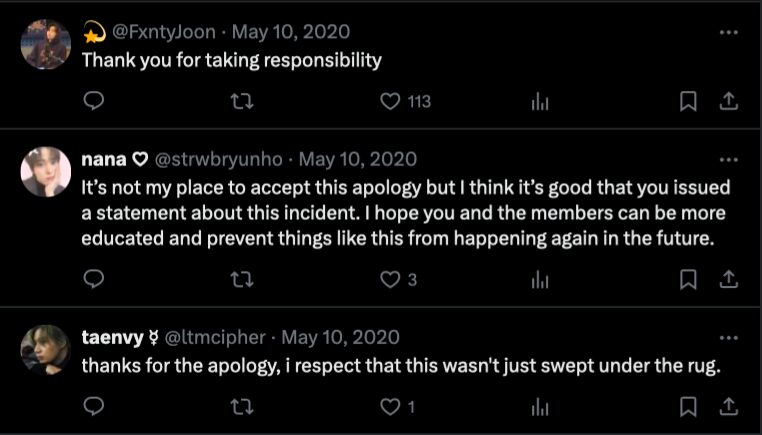Reply to the FxntyJoon tweet
This screenshot has width=762, height=435.
(93, 100)
